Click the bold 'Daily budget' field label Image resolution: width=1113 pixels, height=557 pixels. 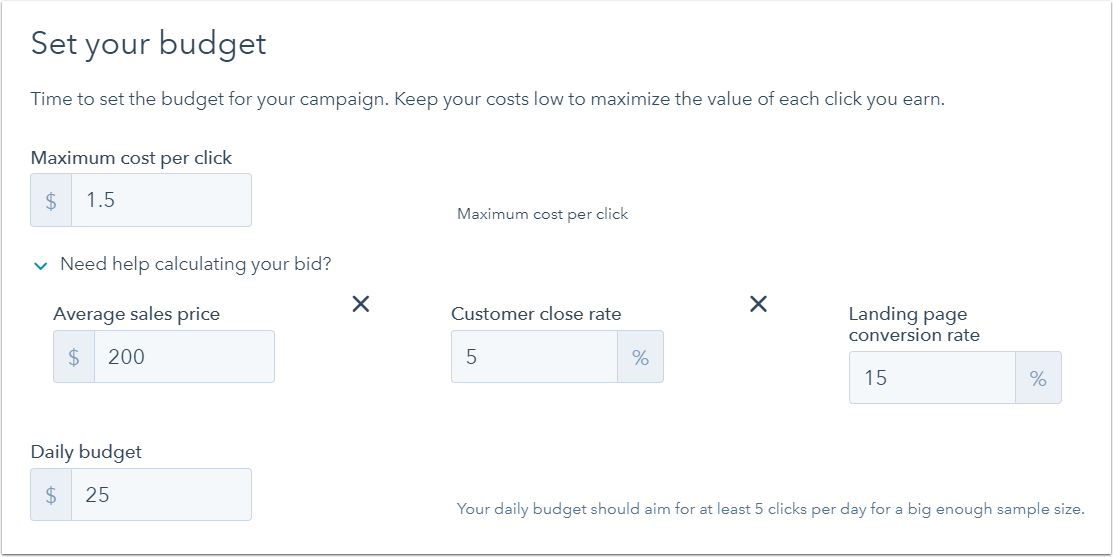86,451
